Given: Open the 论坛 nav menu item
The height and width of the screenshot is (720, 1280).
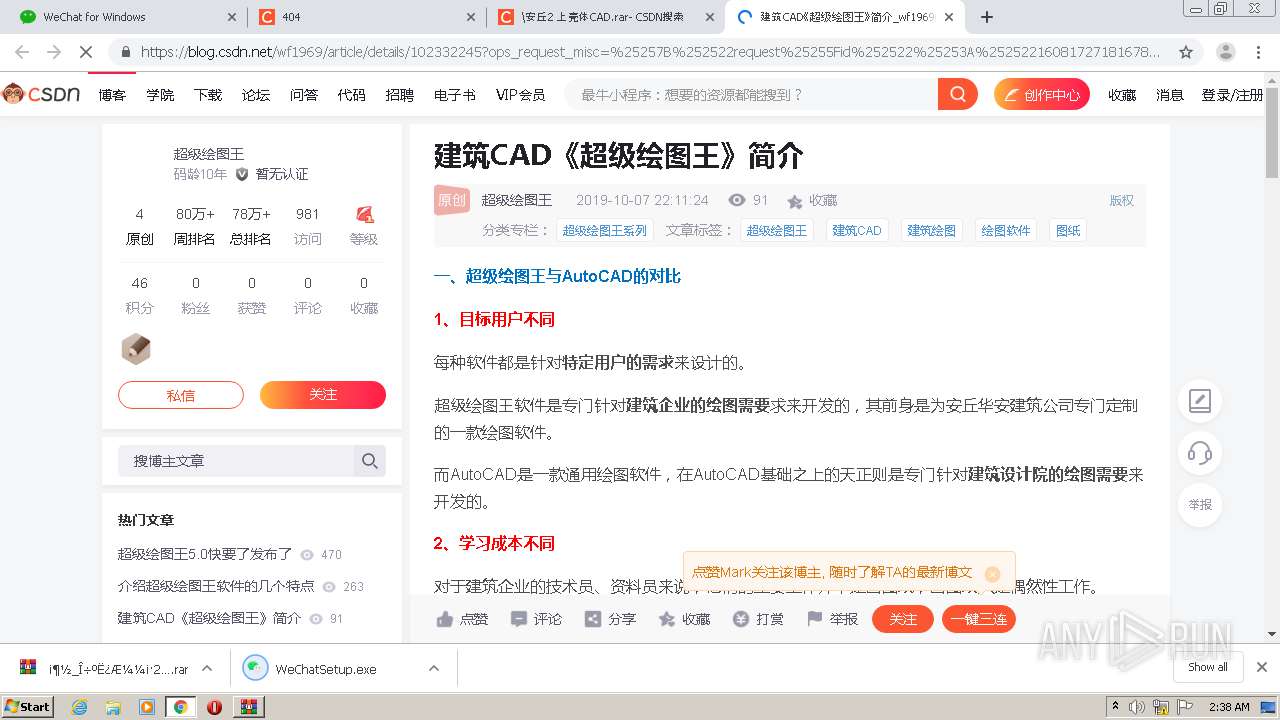Looking at the screenshot, I should coord(256,95).
